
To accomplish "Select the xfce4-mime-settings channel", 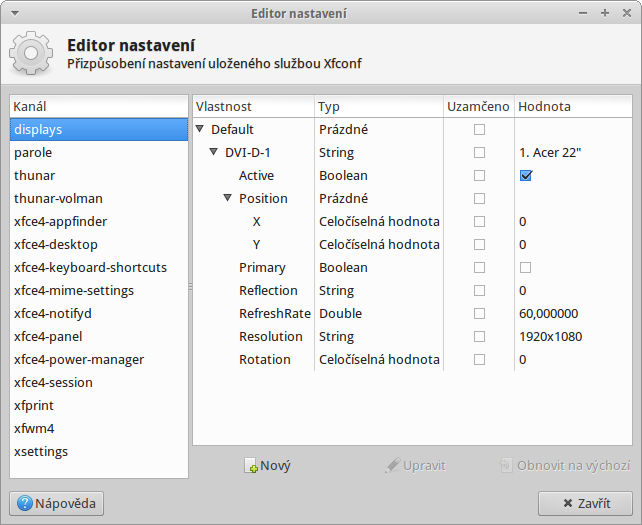I will tap(99, 290).
